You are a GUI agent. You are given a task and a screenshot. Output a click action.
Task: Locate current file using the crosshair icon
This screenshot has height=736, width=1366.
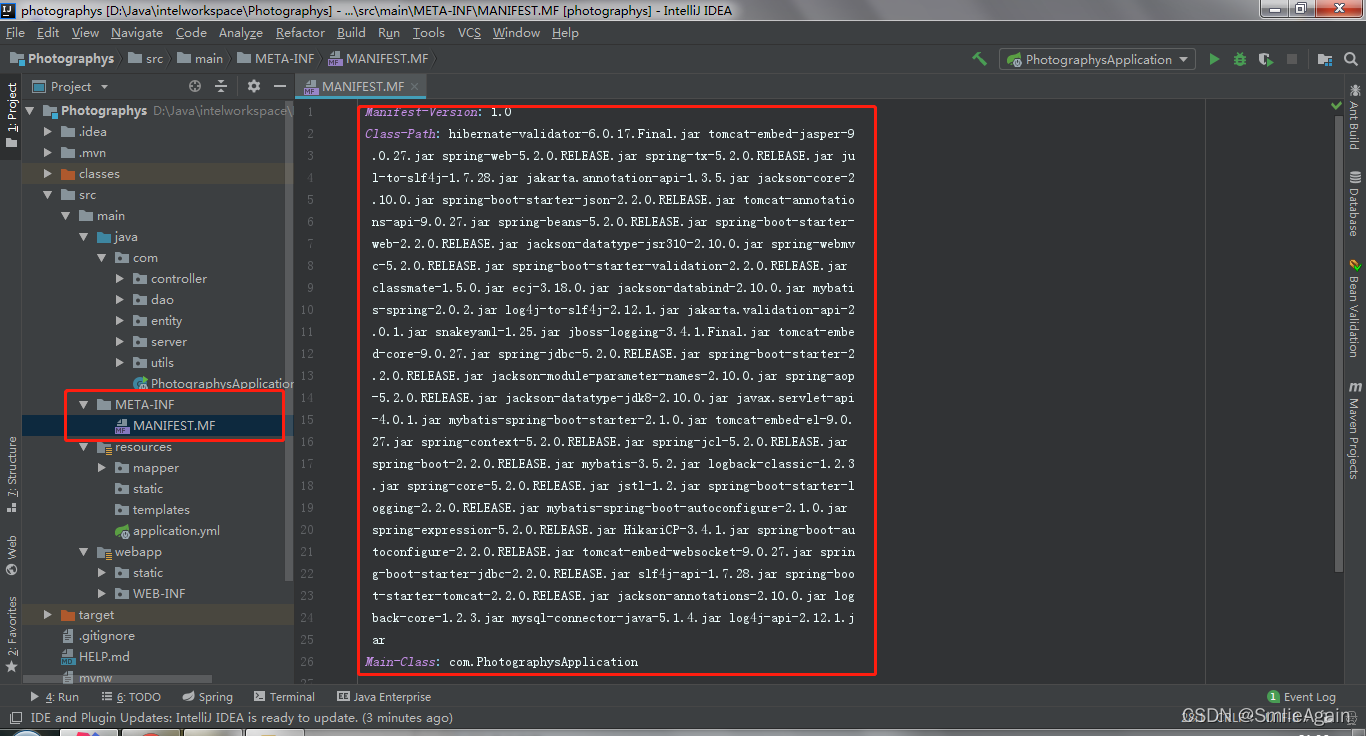pos(195,86)
